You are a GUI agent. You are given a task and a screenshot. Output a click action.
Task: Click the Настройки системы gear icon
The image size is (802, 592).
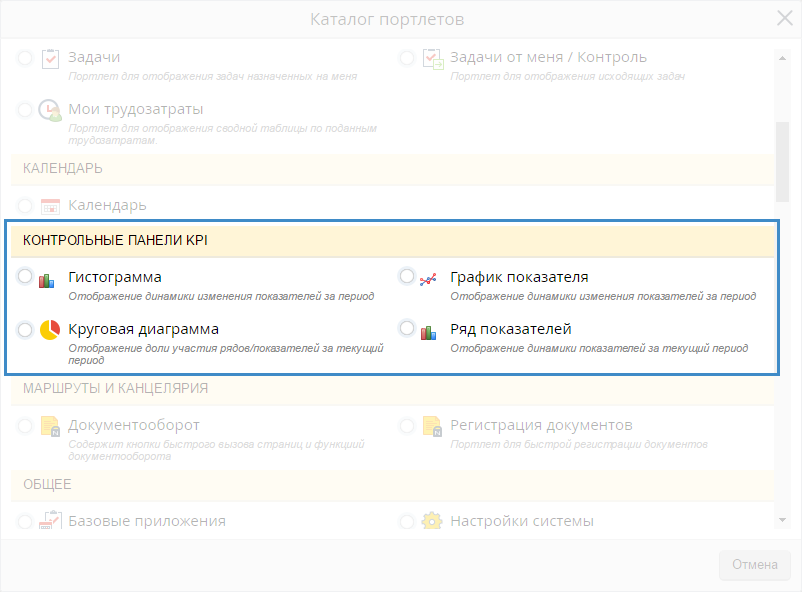pyautogui.click(x=431, y=522)
